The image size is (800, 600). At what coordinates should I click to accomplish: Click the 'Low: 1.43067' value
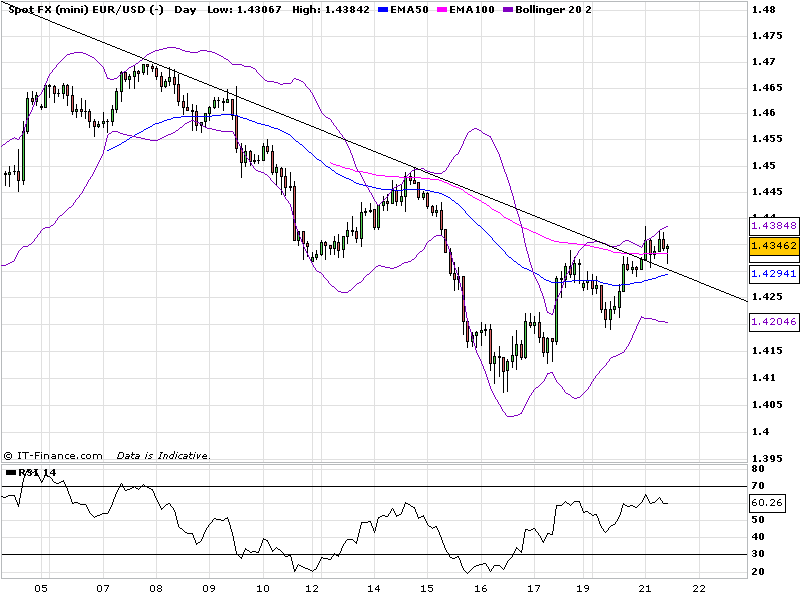point(244,10)
